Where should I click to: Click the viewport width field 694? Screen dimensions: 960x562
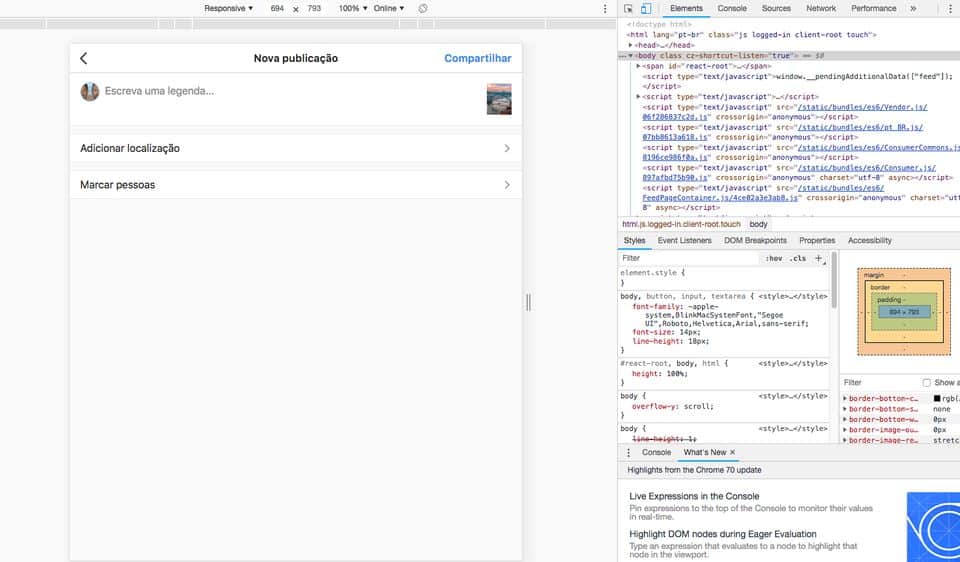[277, 9]
